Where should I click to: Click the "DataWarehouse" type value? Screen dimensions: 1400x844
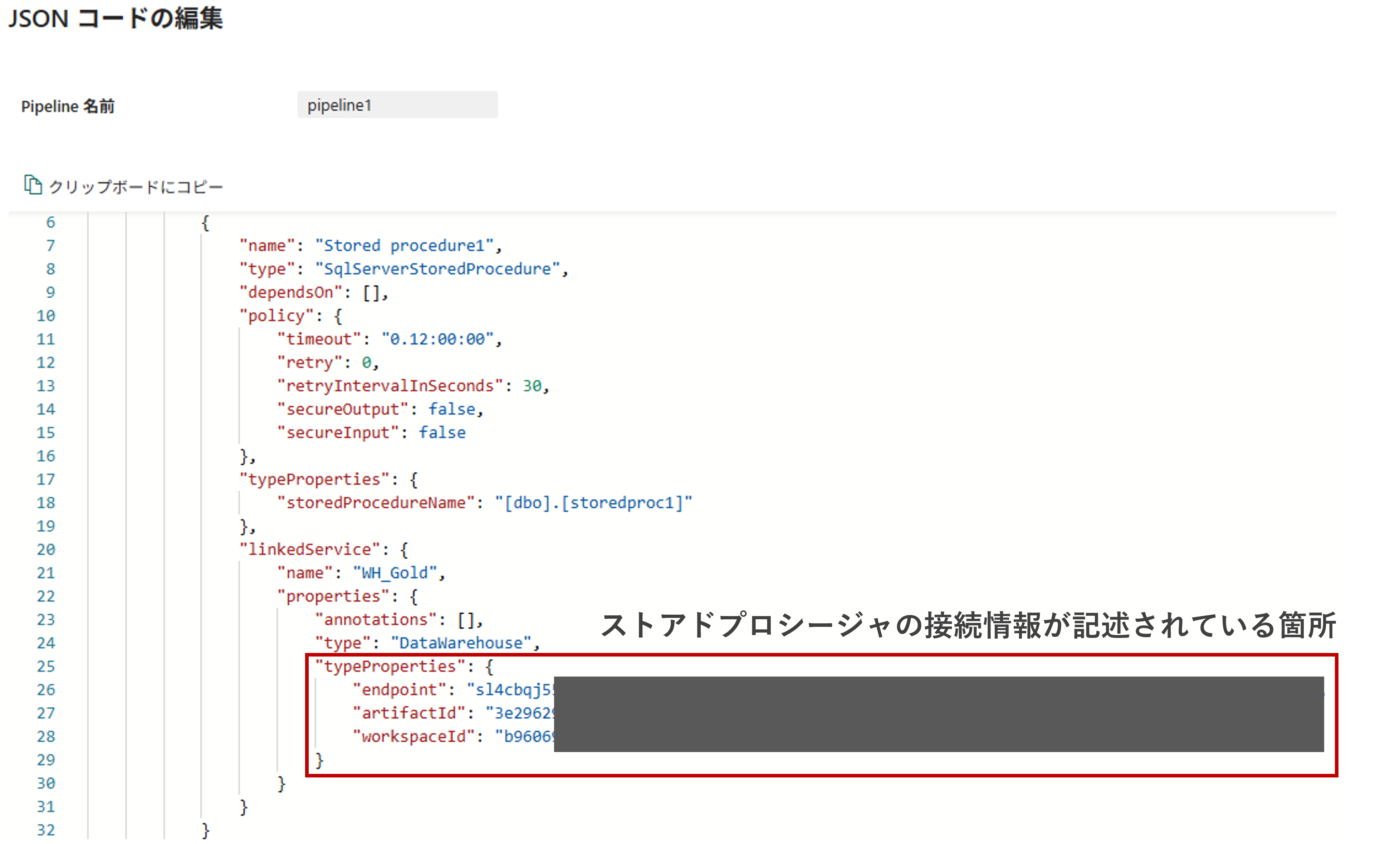coord(461,643)
